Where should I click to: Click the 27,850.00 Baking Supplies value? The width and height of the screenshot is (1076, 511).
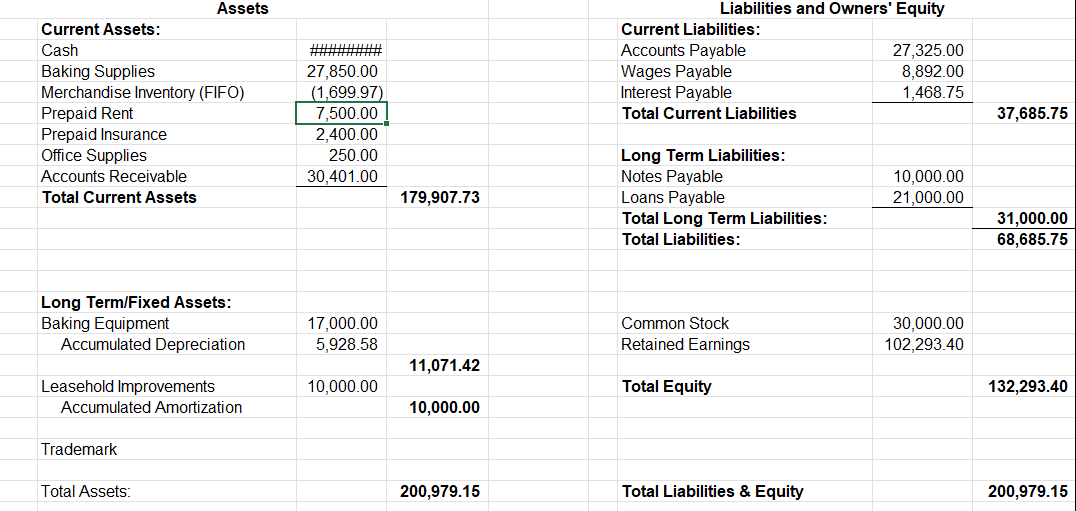pyautogui.click(x=342, y=71)
